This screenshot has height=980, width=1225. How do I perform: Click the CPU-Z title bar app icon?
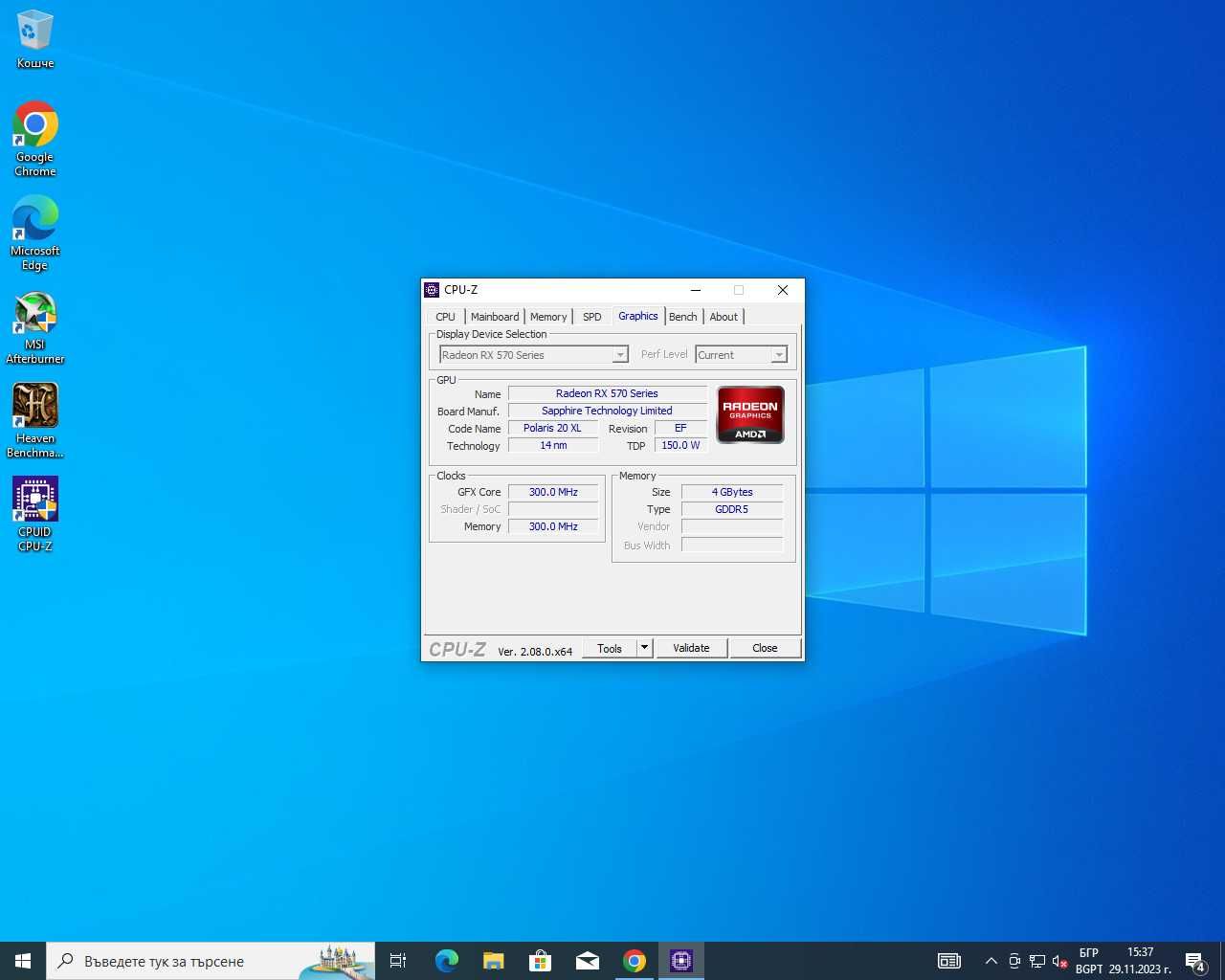433,290
